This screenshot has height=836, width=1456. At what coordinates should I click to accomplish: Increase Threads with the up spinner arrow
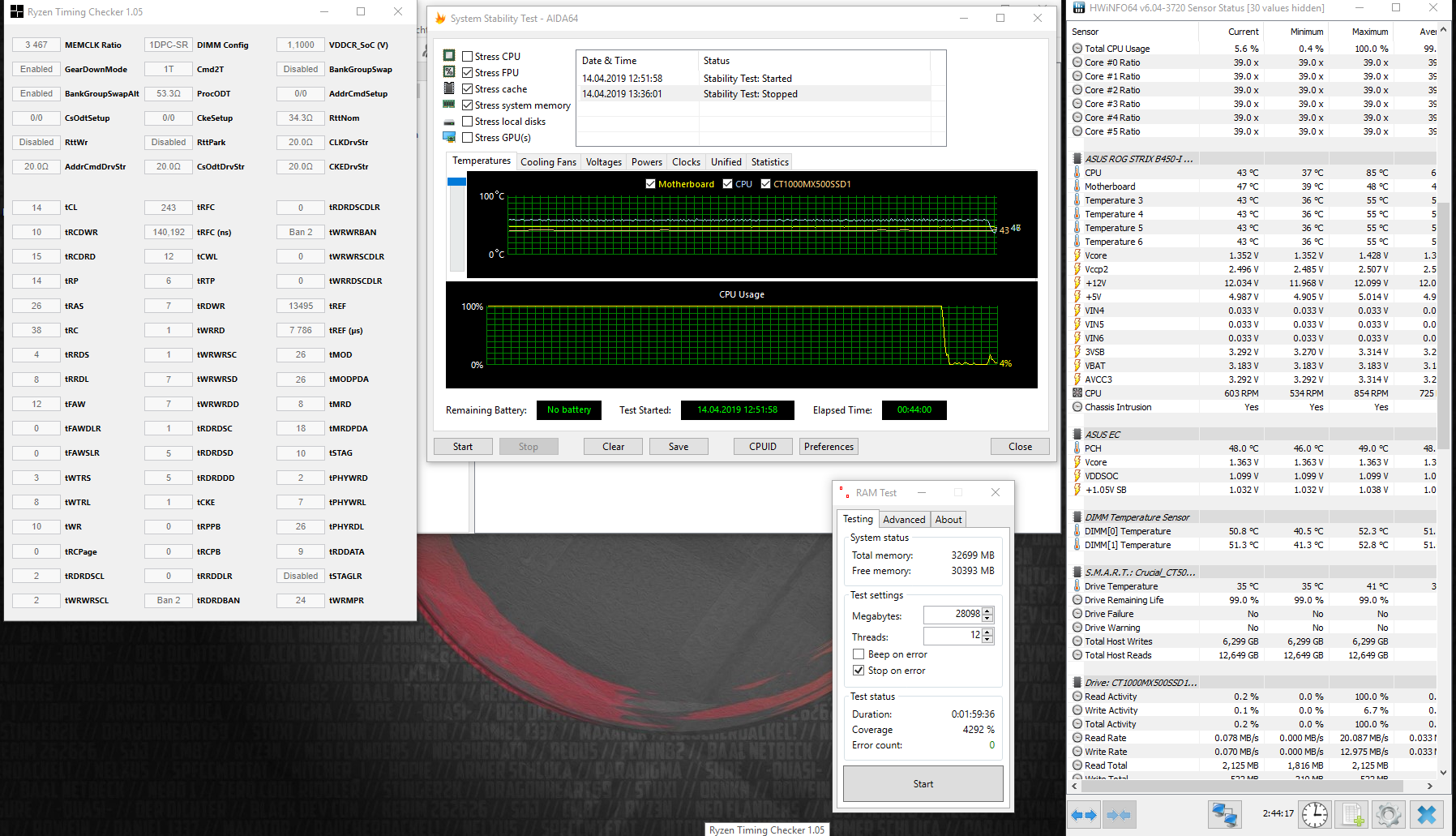pyautogui.click(x=987, y=632)
